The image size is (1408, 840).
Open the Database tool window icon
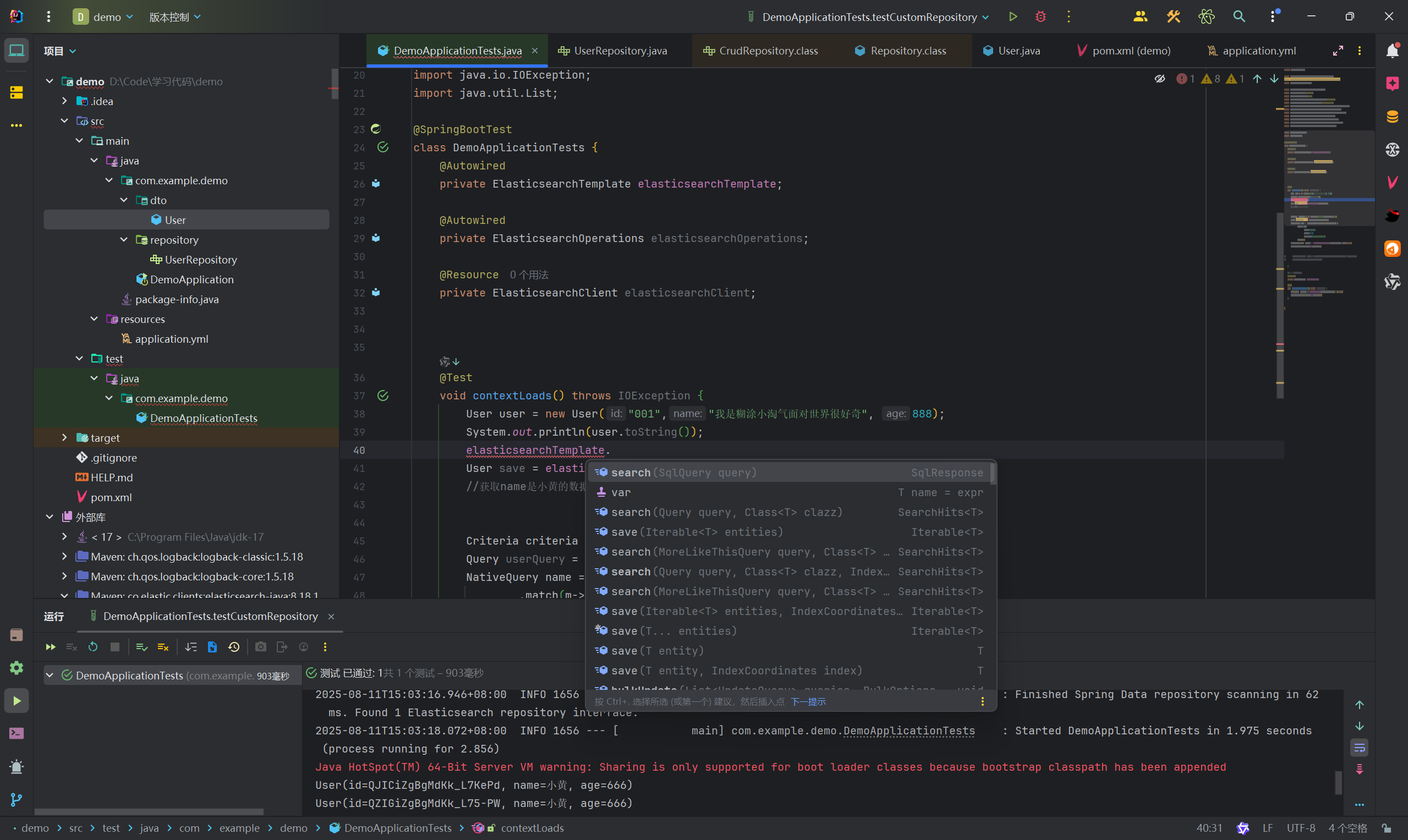(x=1393, y=117)
